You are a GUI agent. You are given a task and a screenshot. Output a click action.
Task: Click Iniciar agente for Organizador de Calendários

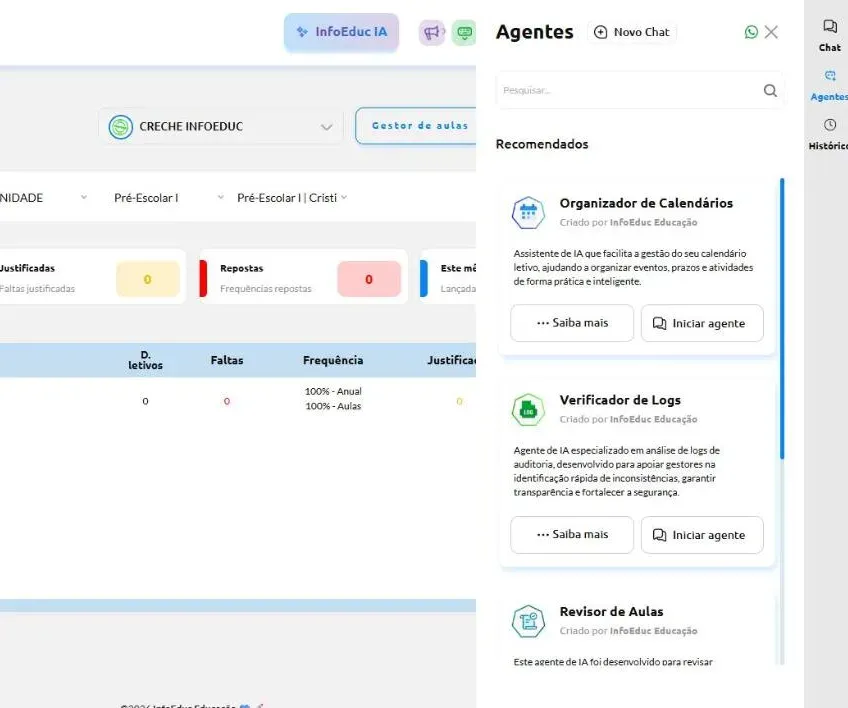pos(702,323)
